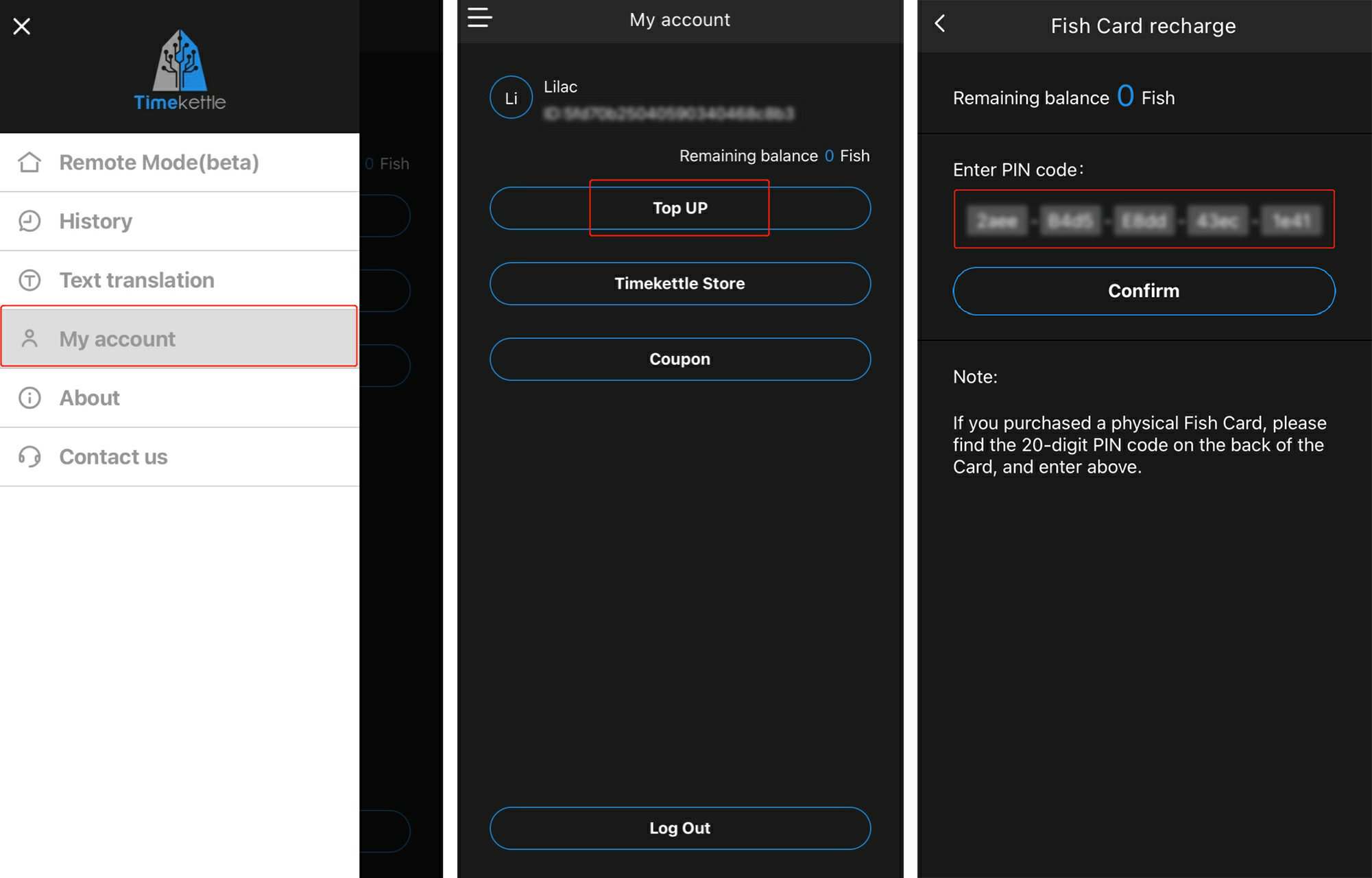
Task: Open the About menu entry
Action: (180, 398)
